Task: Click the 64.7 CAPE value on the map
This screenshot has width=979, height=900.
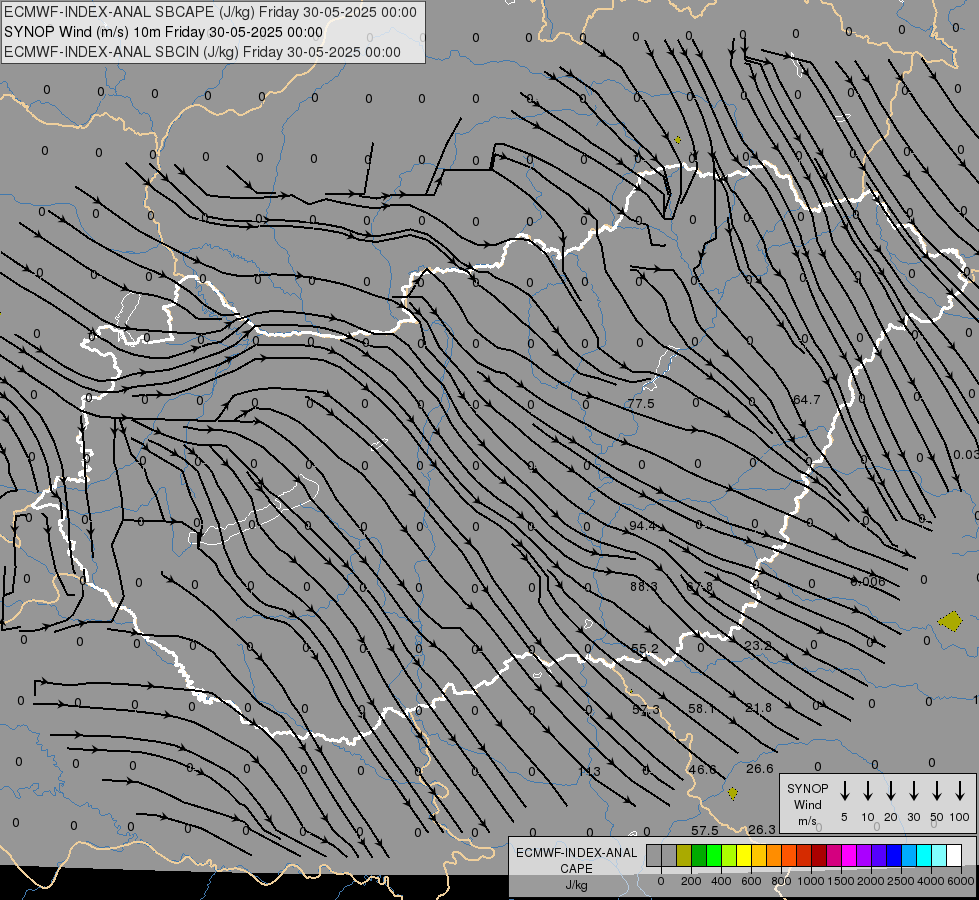Action: click(807, 400)
